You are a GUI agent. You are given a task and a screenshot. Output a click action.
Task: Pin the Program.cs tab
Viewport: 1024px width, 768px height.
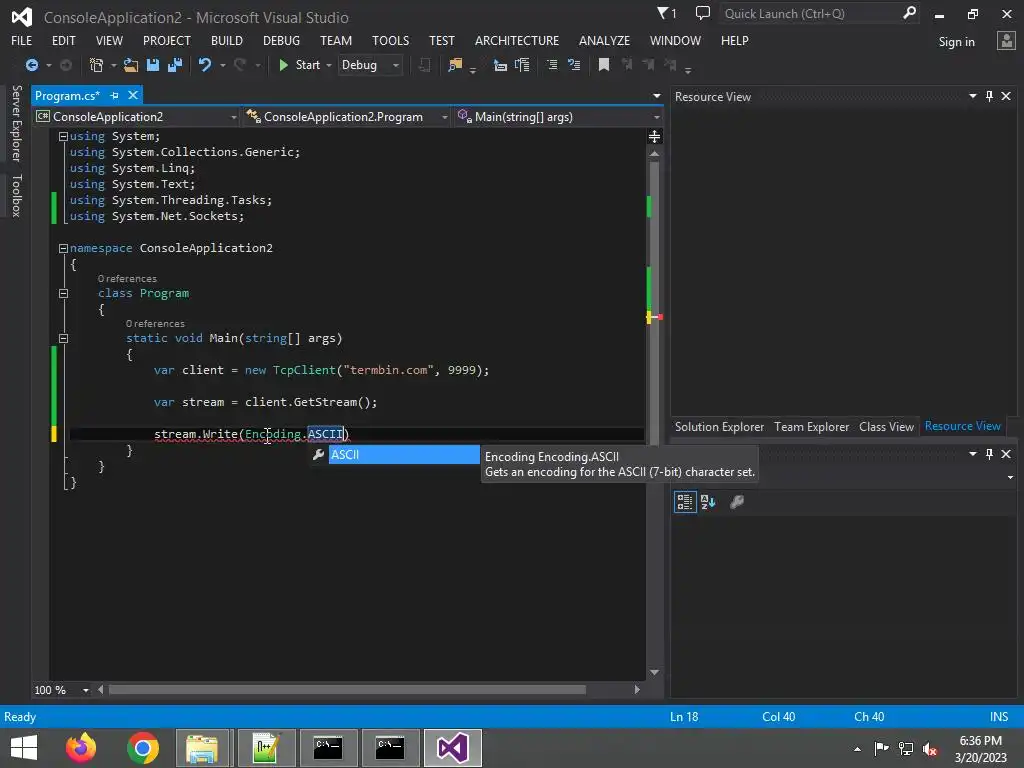[115, 96]
